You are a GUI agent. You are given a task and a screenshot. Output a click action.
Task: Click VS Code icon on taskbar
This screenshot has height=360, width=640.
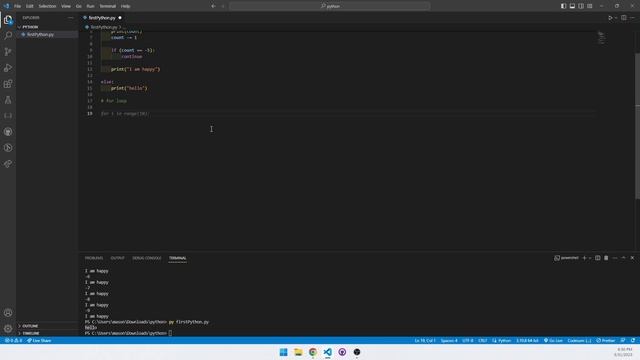click(327, 352)
